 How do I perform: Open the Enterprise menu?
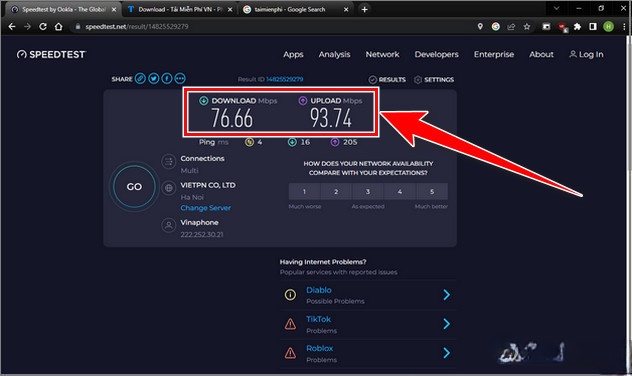(x=494, y=54)
